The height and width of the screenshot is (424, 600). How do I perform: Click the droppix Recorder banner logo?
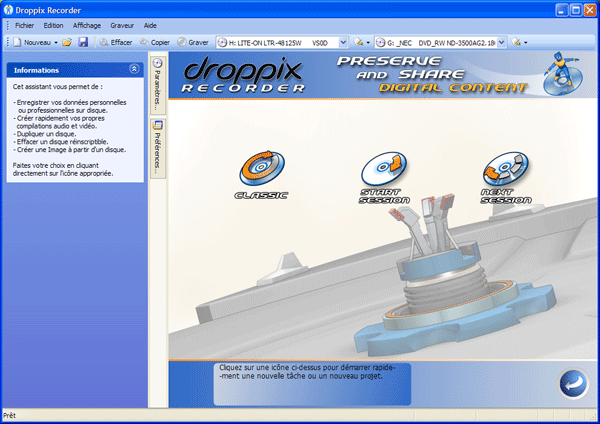(x=243, y=75)
